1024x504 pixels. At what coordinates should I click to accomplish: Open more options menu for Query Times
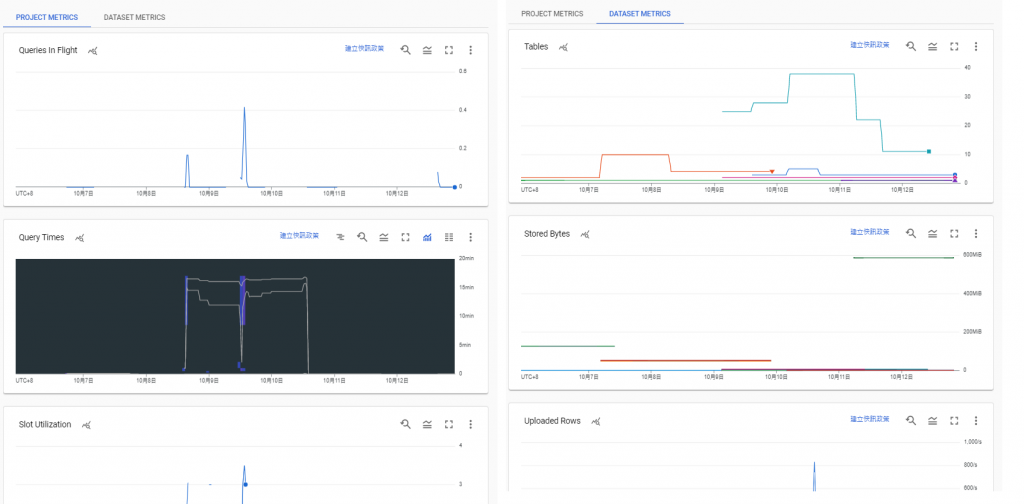pyautogui.click(x=470, y=237)
